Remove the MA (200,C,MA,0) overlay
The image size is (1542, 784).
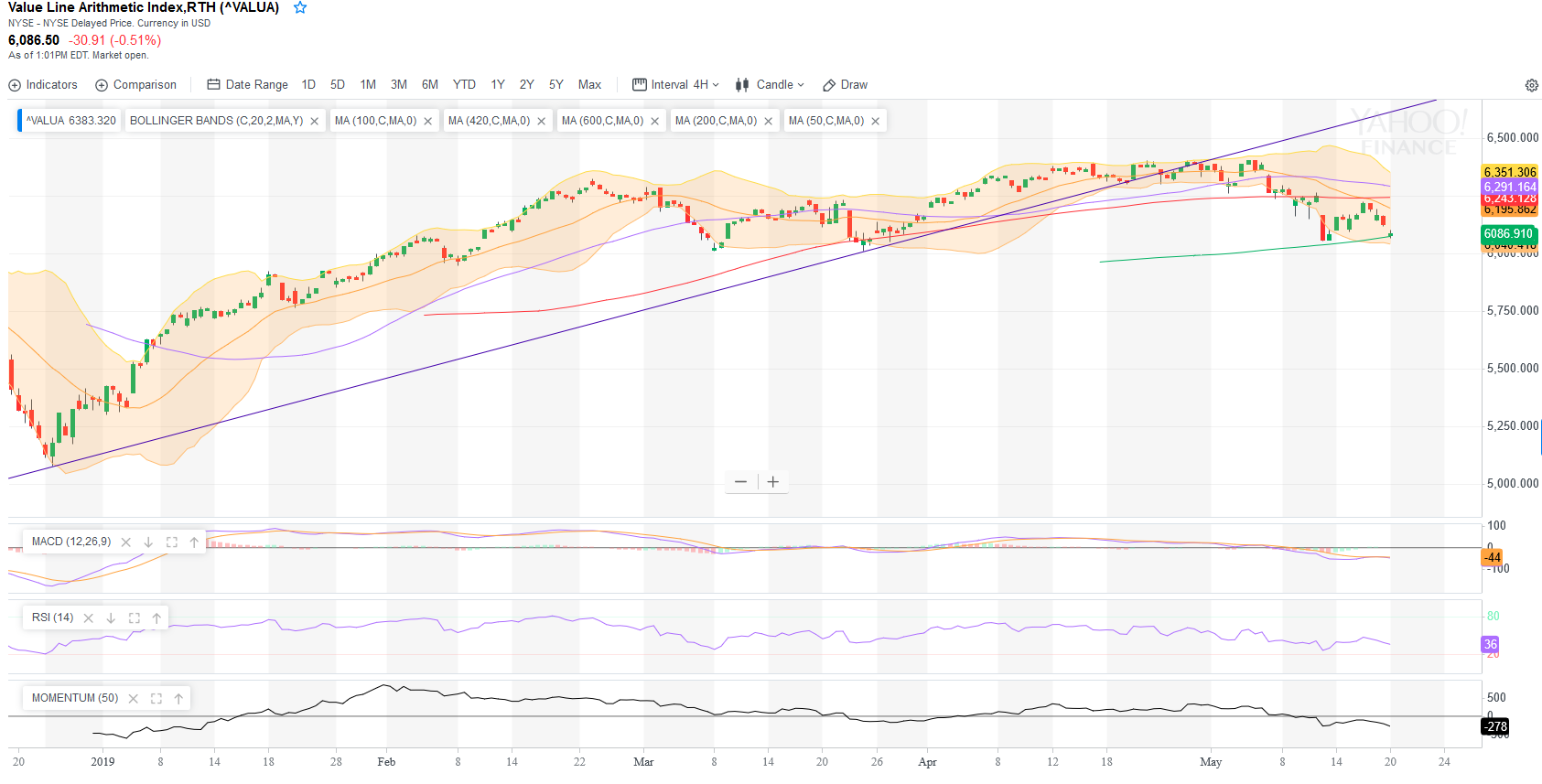tap(768, 121)
